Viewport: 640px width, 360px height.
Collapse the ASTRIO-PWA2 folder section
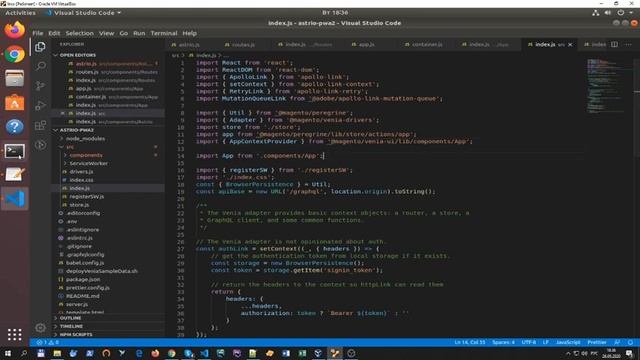point(77,130)
